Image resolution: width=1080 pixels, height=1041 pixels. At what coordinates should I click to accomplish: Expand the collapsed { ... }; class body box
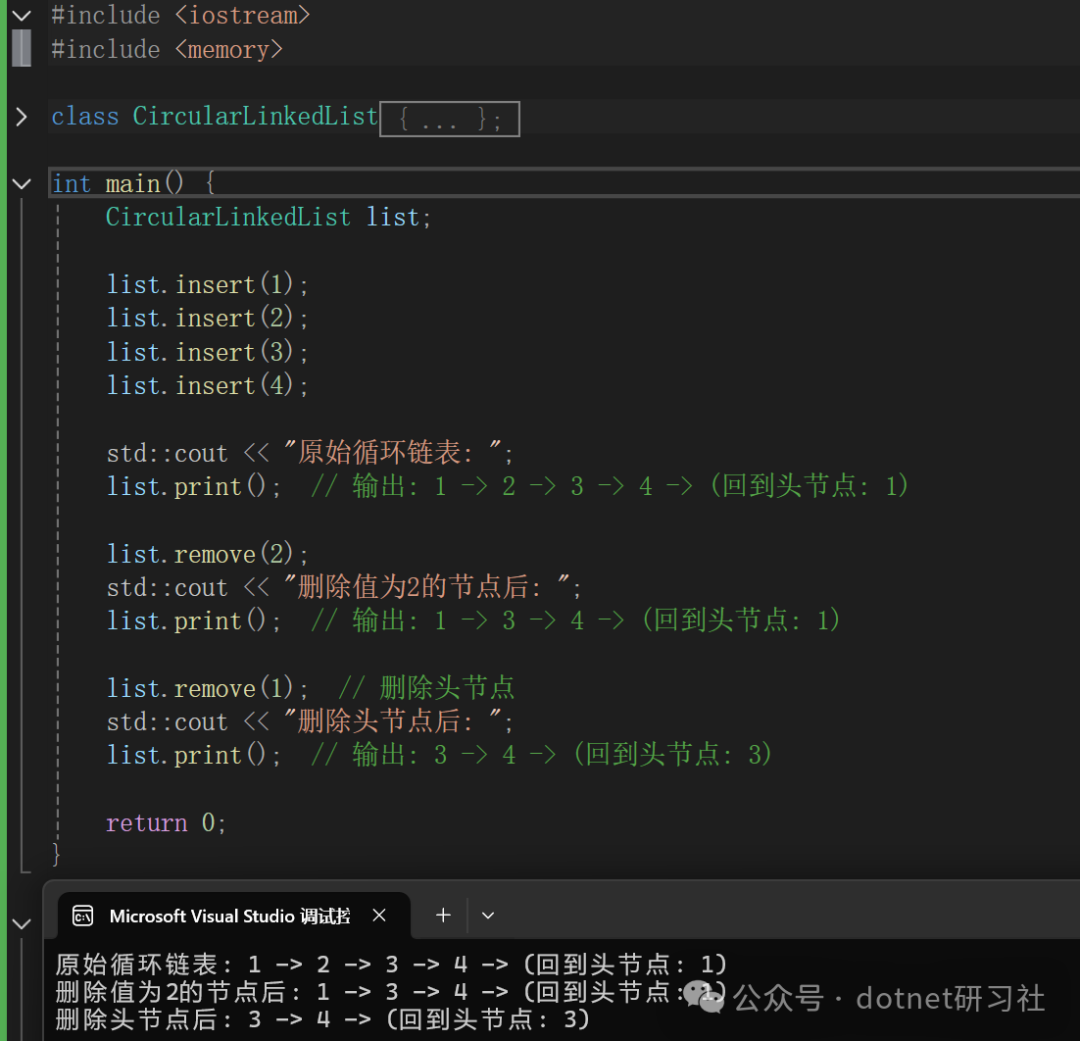pos(450,118)
